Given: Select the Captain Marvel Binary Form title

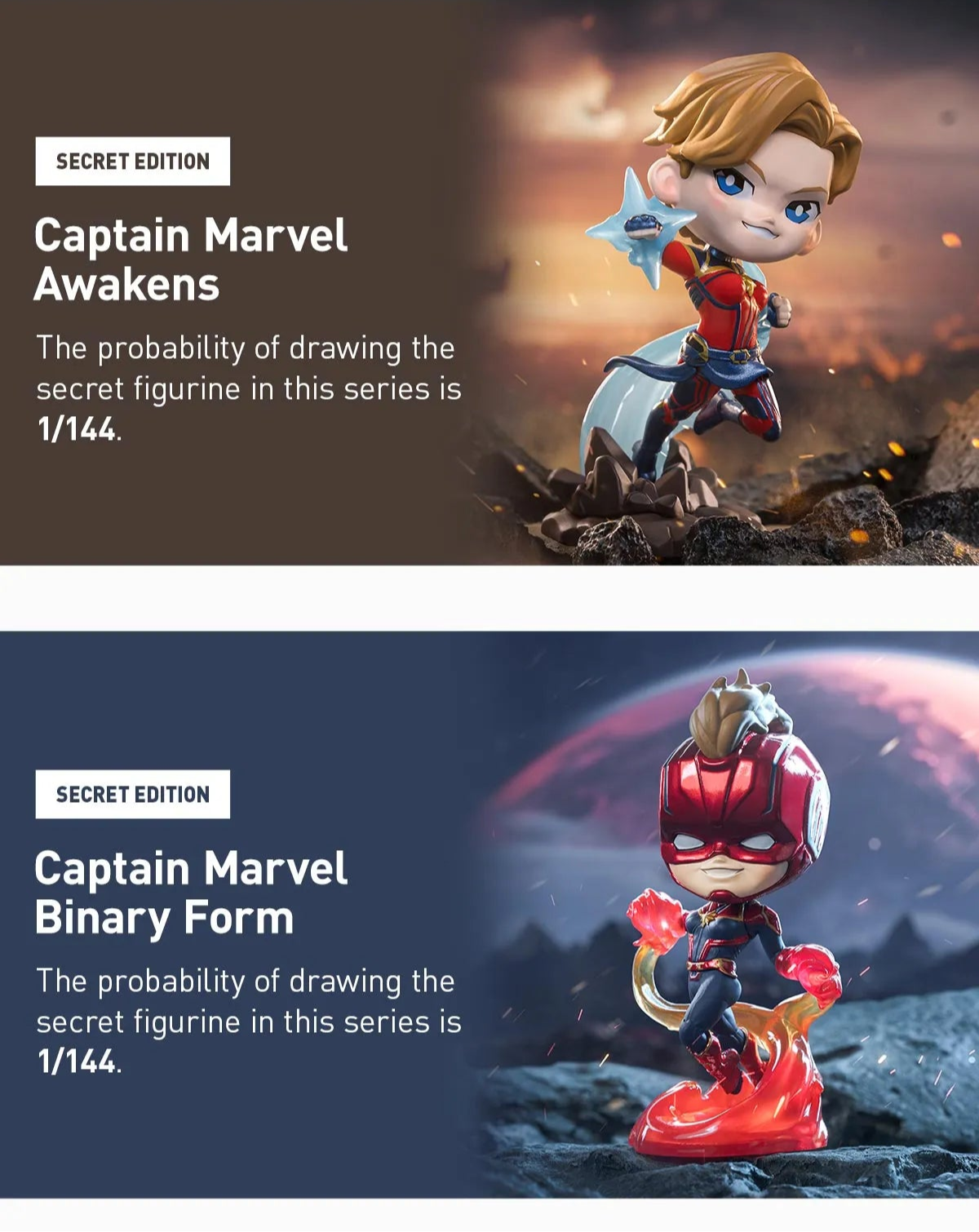Looking at the screenshot, I should 191,893.
